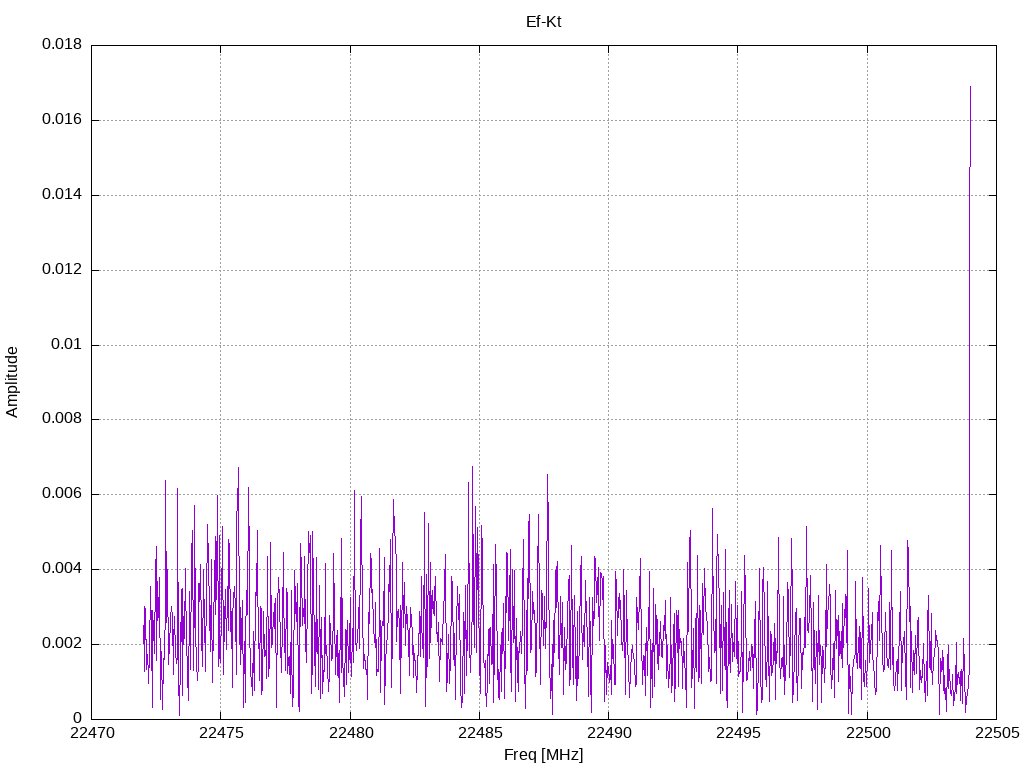This screenshot has height=768, width=1024.
Task: Select the 22490 x-axis tick label
Action: (x=608, y=733)
